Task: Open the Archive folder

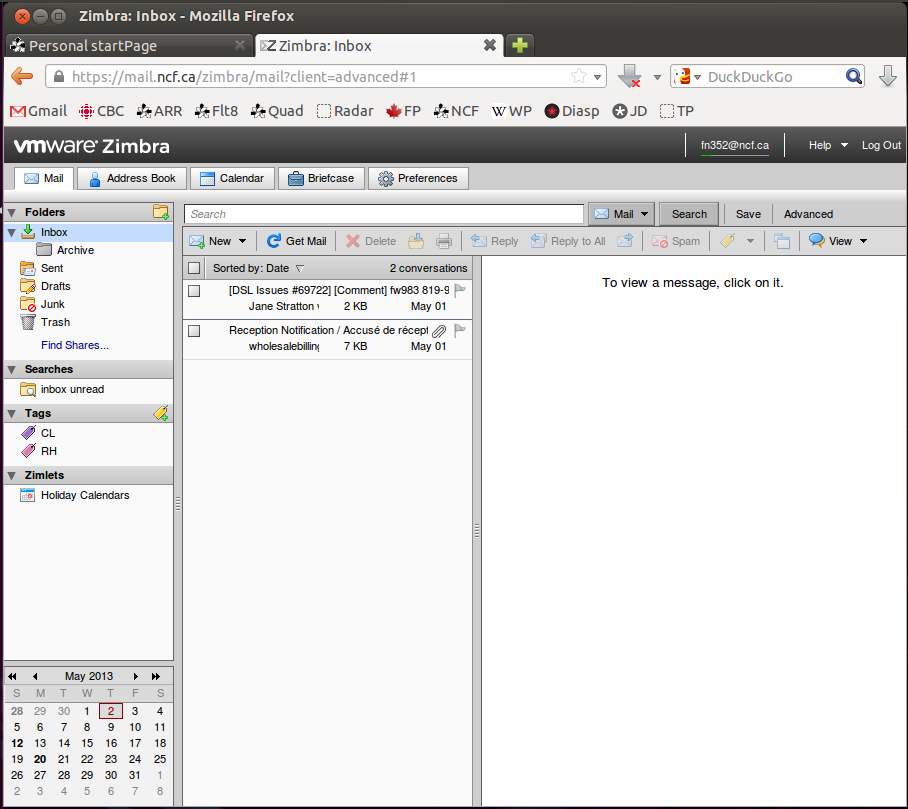Action: 75,250
